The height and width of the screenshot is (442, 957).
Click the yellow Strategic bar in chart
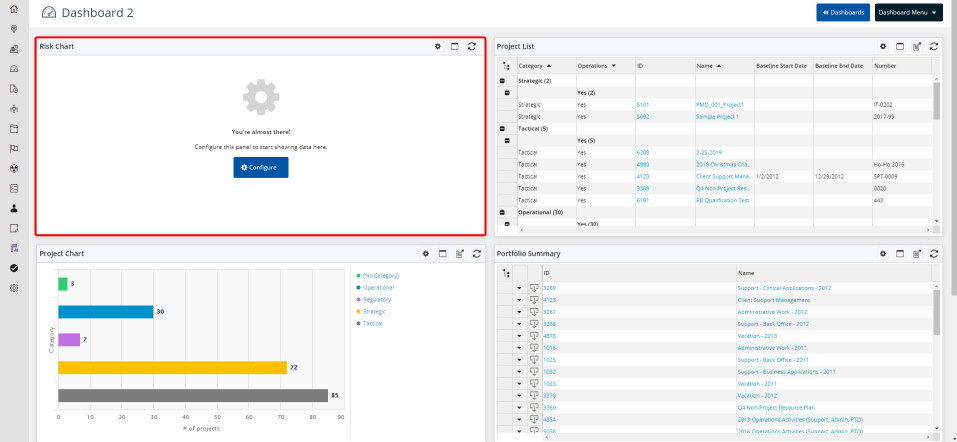172,368
